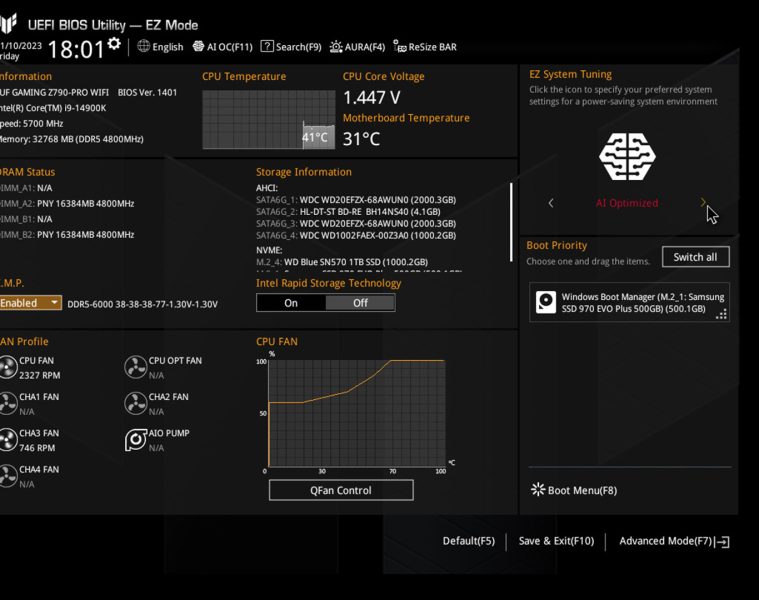Click the M.2_4 WD Blue SN570 entry
Screen dimensions: 759x600
pos(342,262)
